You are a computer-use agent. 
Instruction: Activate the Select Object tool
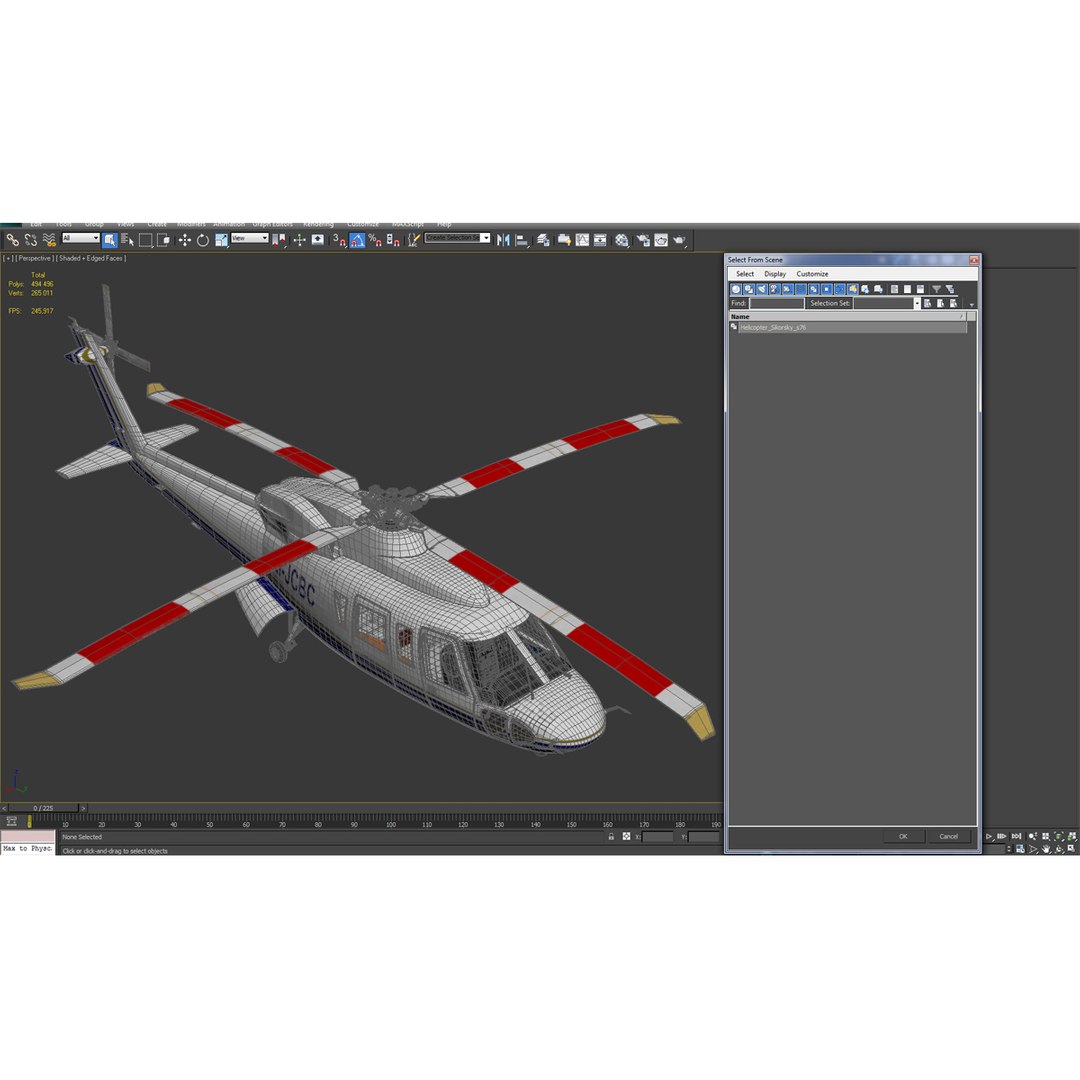[x=110, y=240]
